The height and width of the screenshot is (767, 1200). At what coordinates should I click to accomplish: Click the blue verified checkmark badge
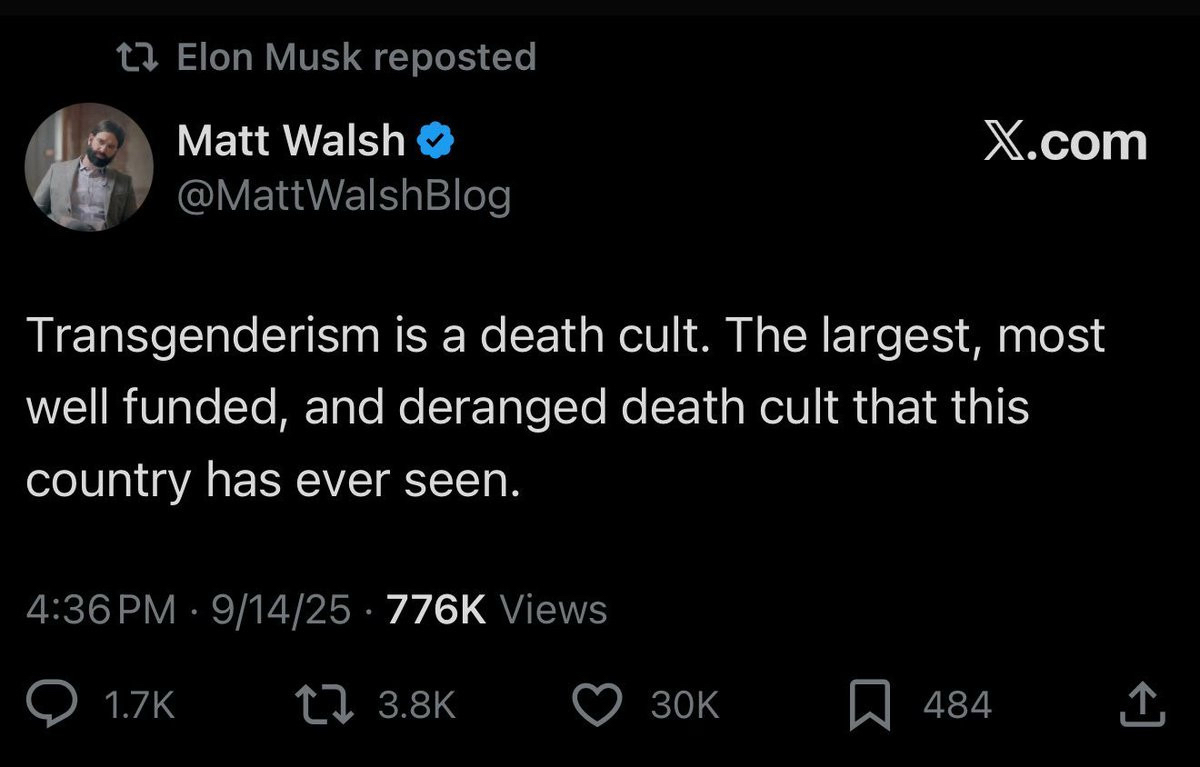click(433, 142)
